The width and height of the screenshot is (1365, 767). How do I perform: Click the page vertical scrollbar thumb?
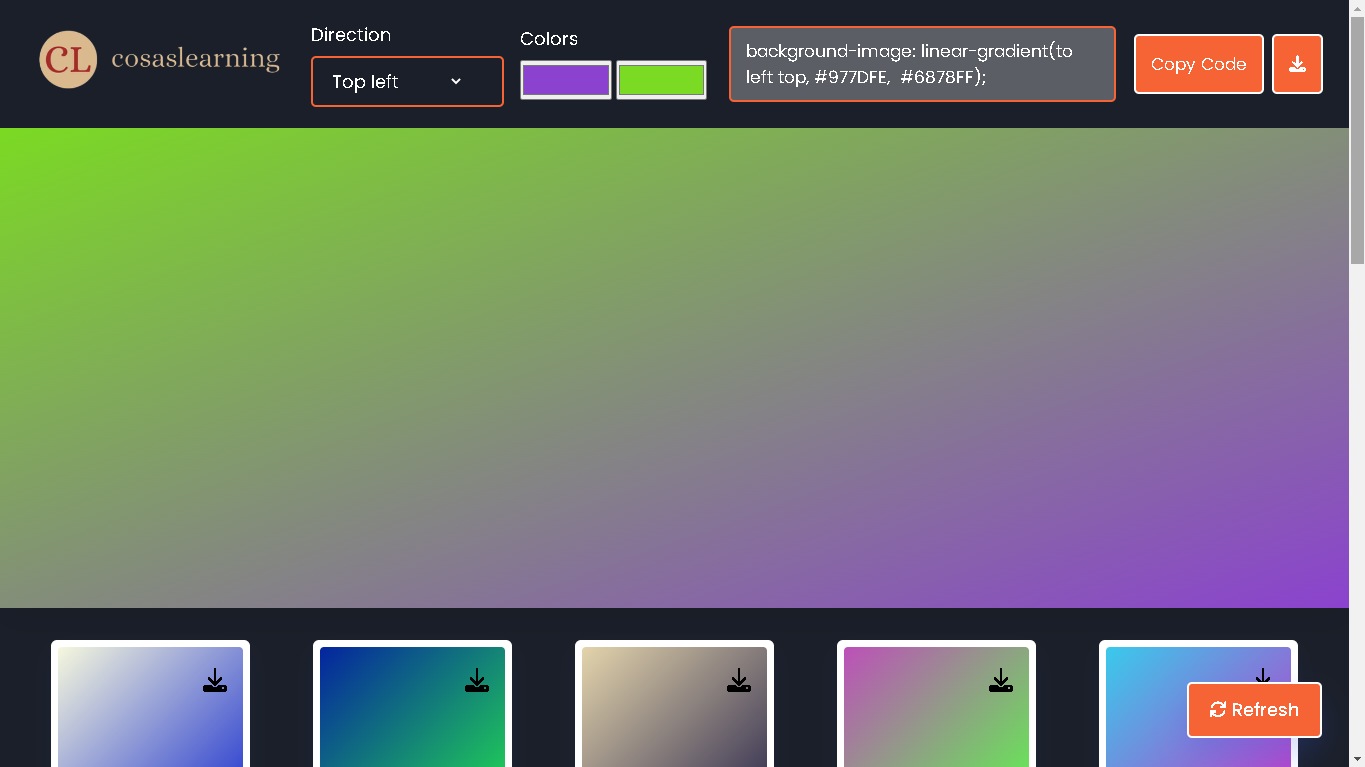pos(1356,140)
